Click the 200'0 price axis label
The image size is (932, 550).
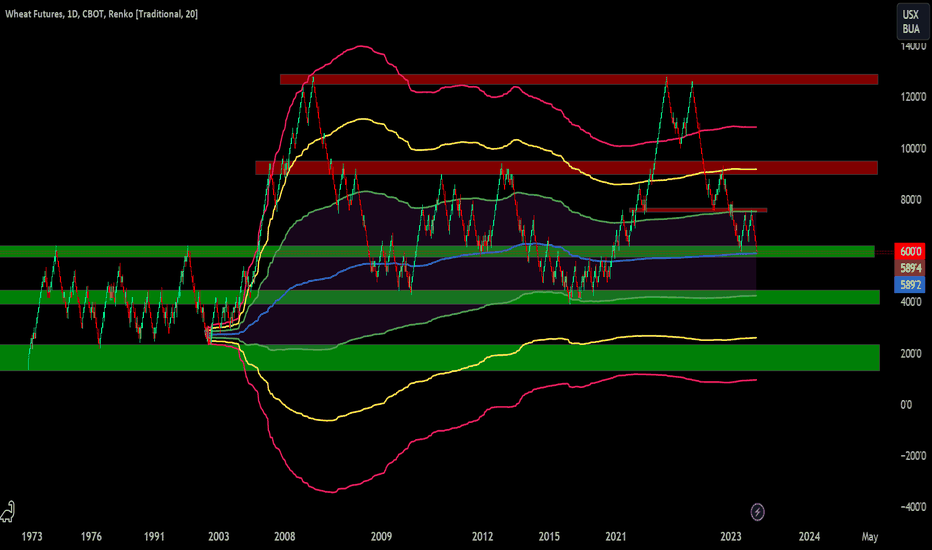tap(911, 354)
